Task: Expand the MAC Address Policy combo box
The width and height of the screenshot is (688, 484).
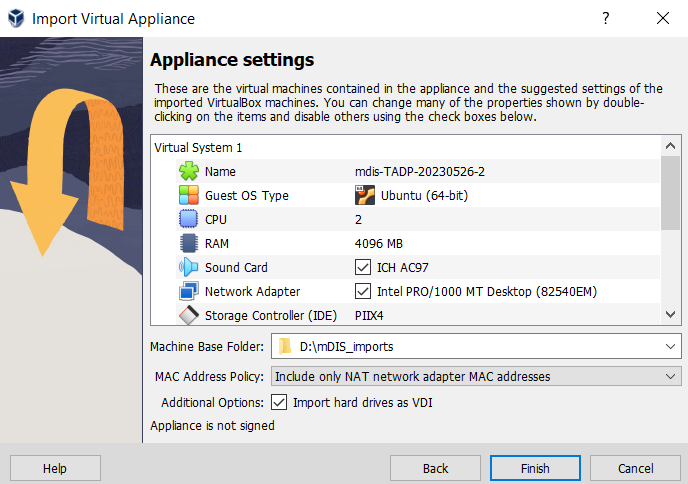Action: tap(669, 377)
